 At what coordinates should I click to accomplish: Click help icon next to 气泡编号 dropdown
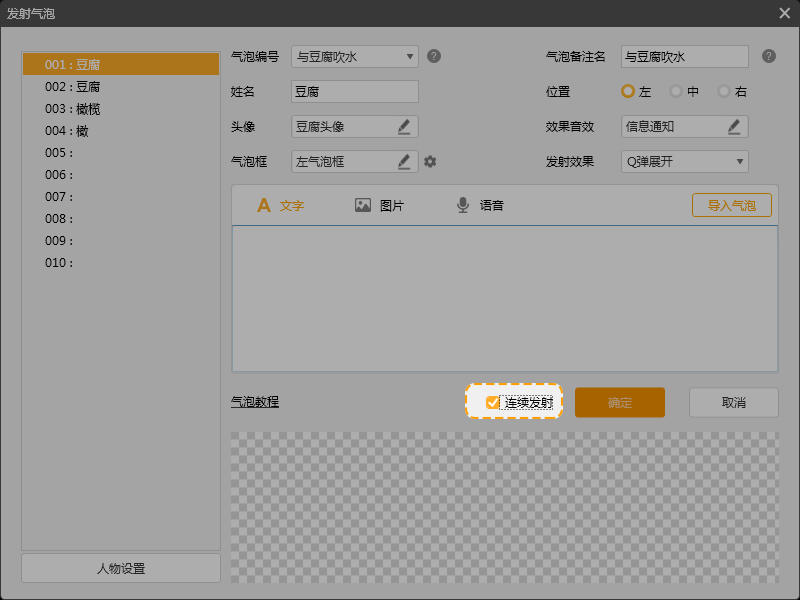click(434, 56)
